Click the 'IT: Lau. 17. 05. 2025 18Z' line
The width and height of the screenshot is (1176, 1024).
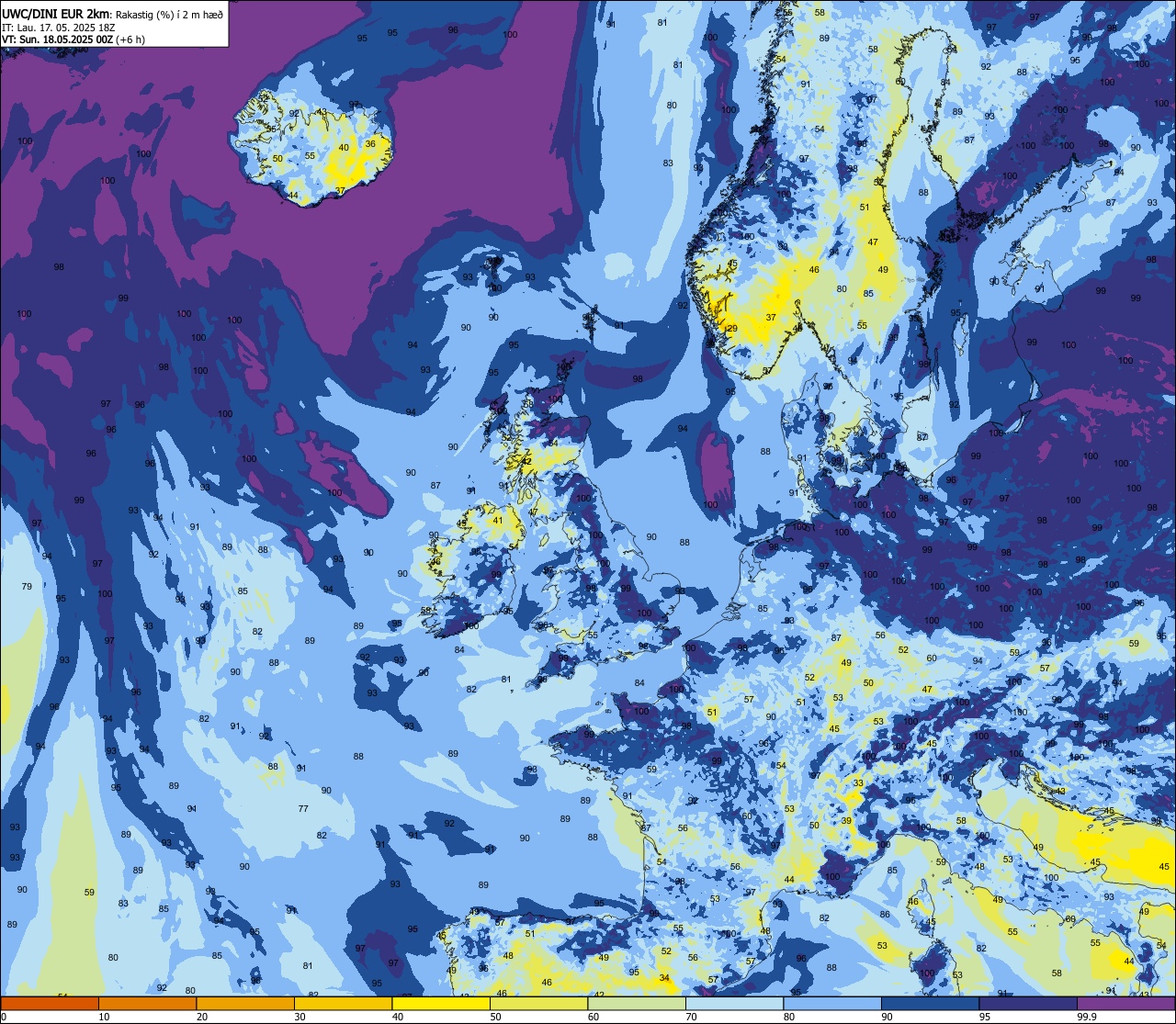click(x=58, y=27)
